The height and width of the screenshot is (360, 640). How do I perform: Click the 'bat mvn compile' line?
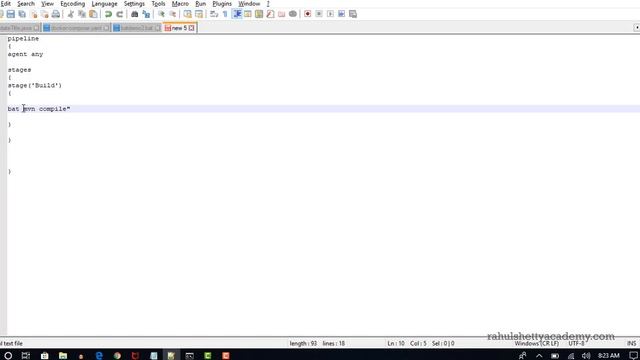pyautogui.click(x=39, y=109)
